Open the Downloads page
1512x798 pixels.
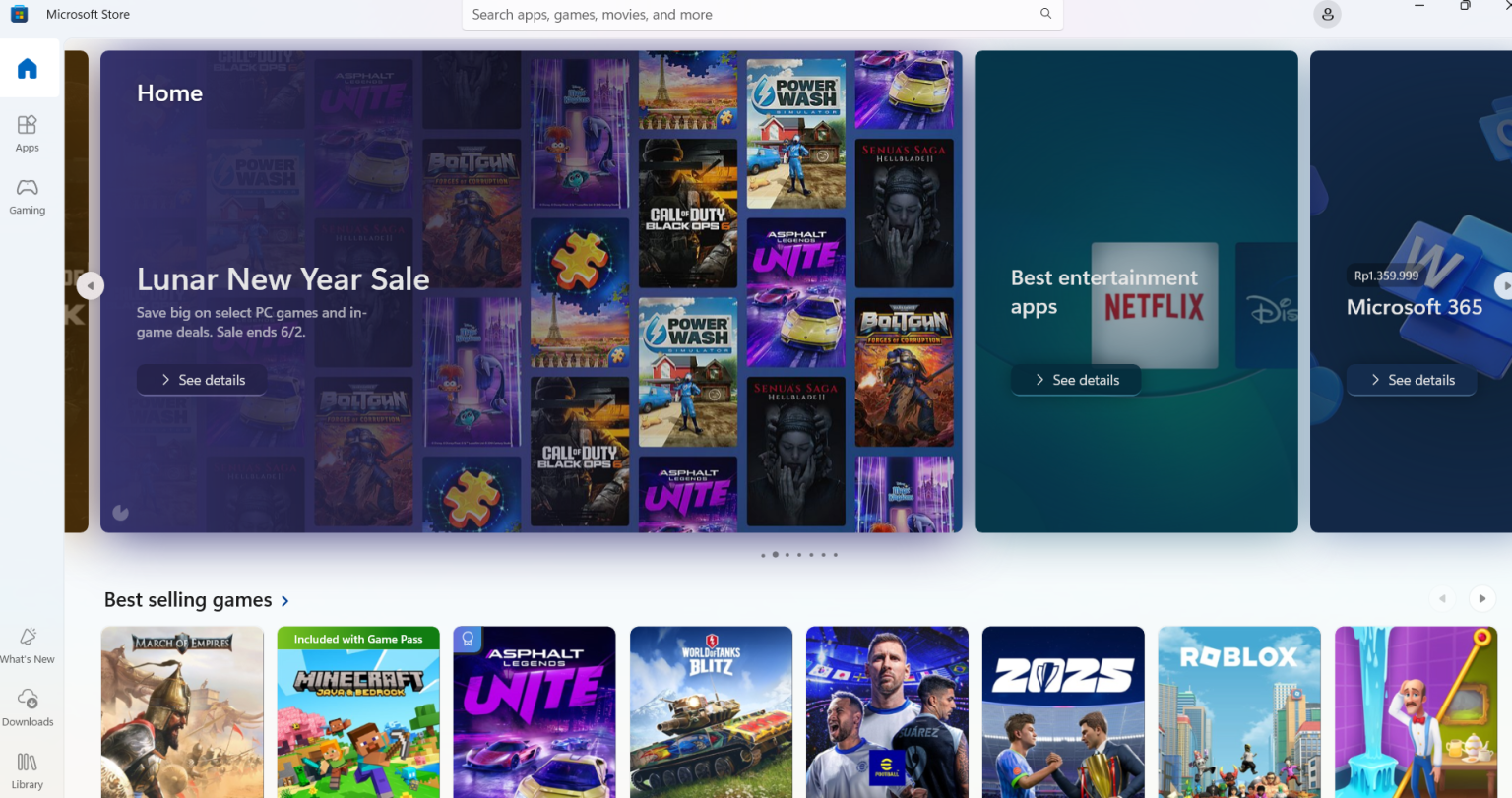[28, 706]
